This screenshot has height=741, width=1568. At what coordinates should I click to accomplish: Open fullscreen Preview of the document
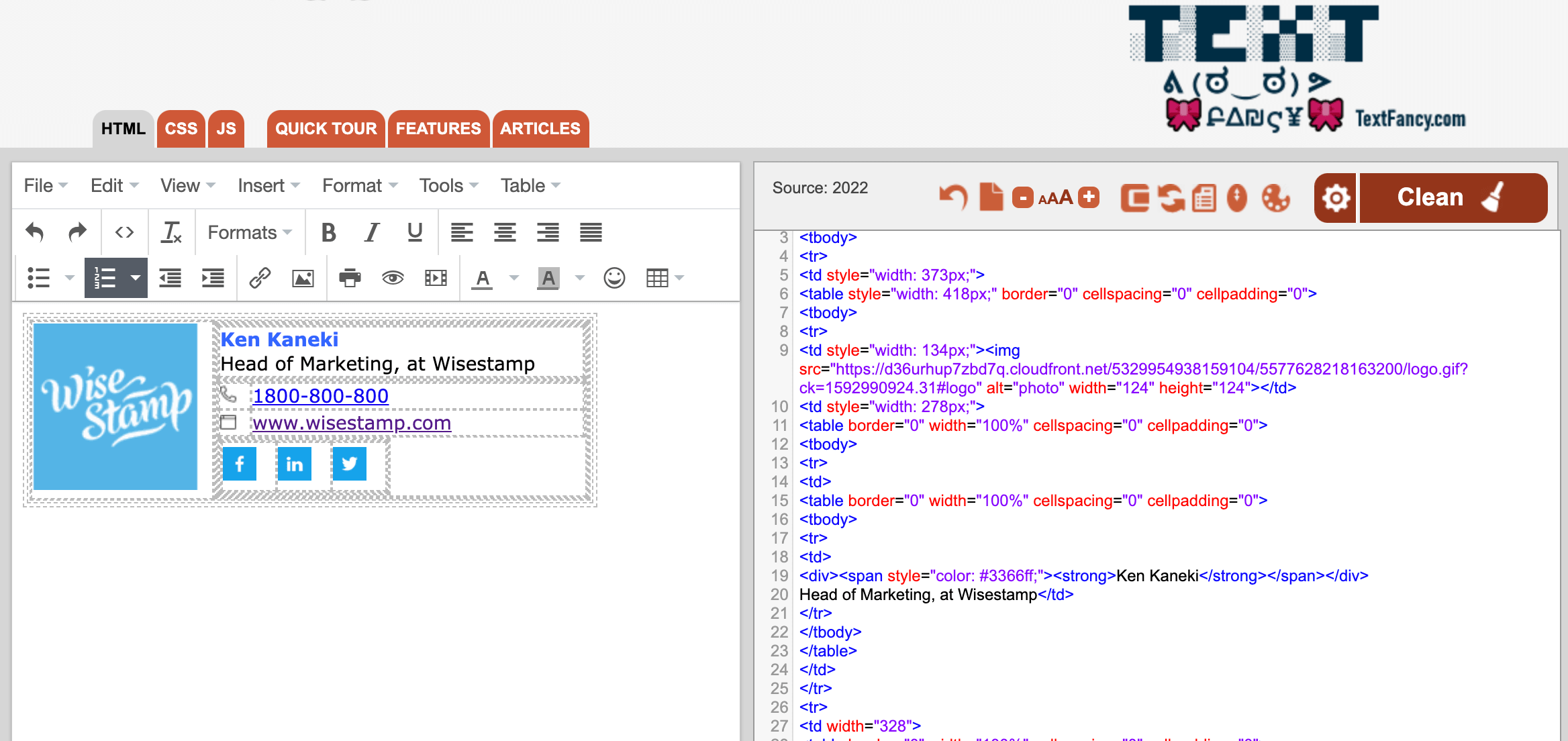click(393, 277)
